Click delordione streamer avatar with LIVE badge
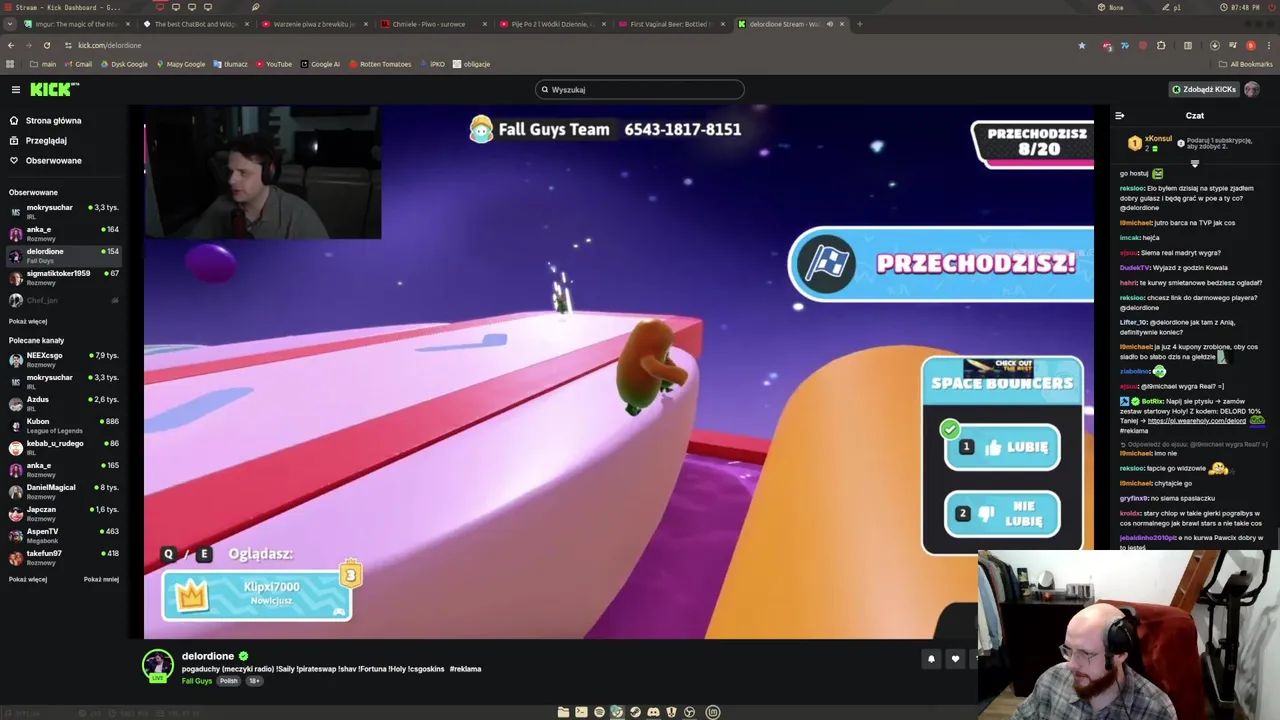 click(157, 666)
